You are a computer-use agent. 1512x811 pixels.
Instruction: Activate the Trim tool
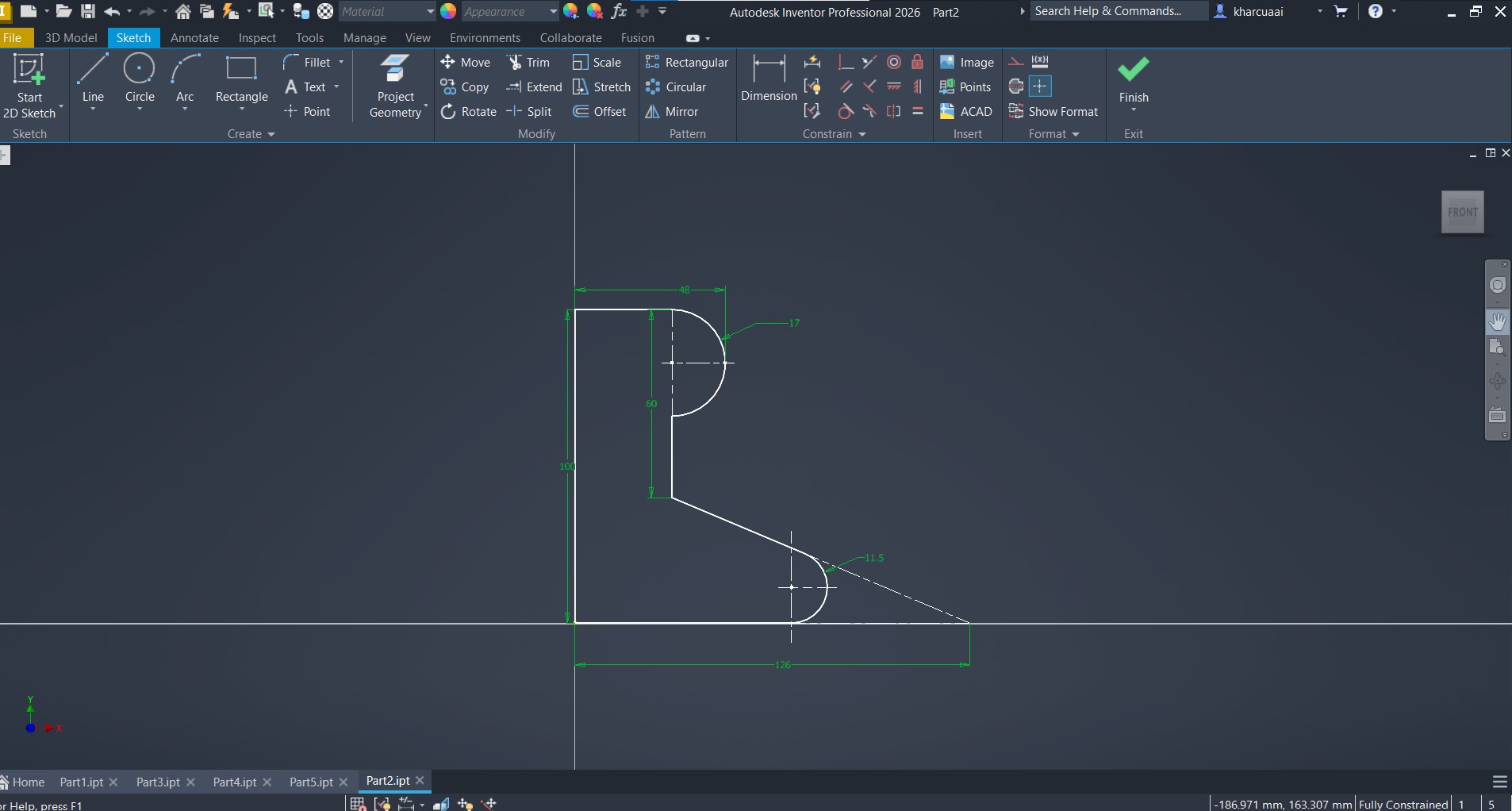[x=529, y=63]
